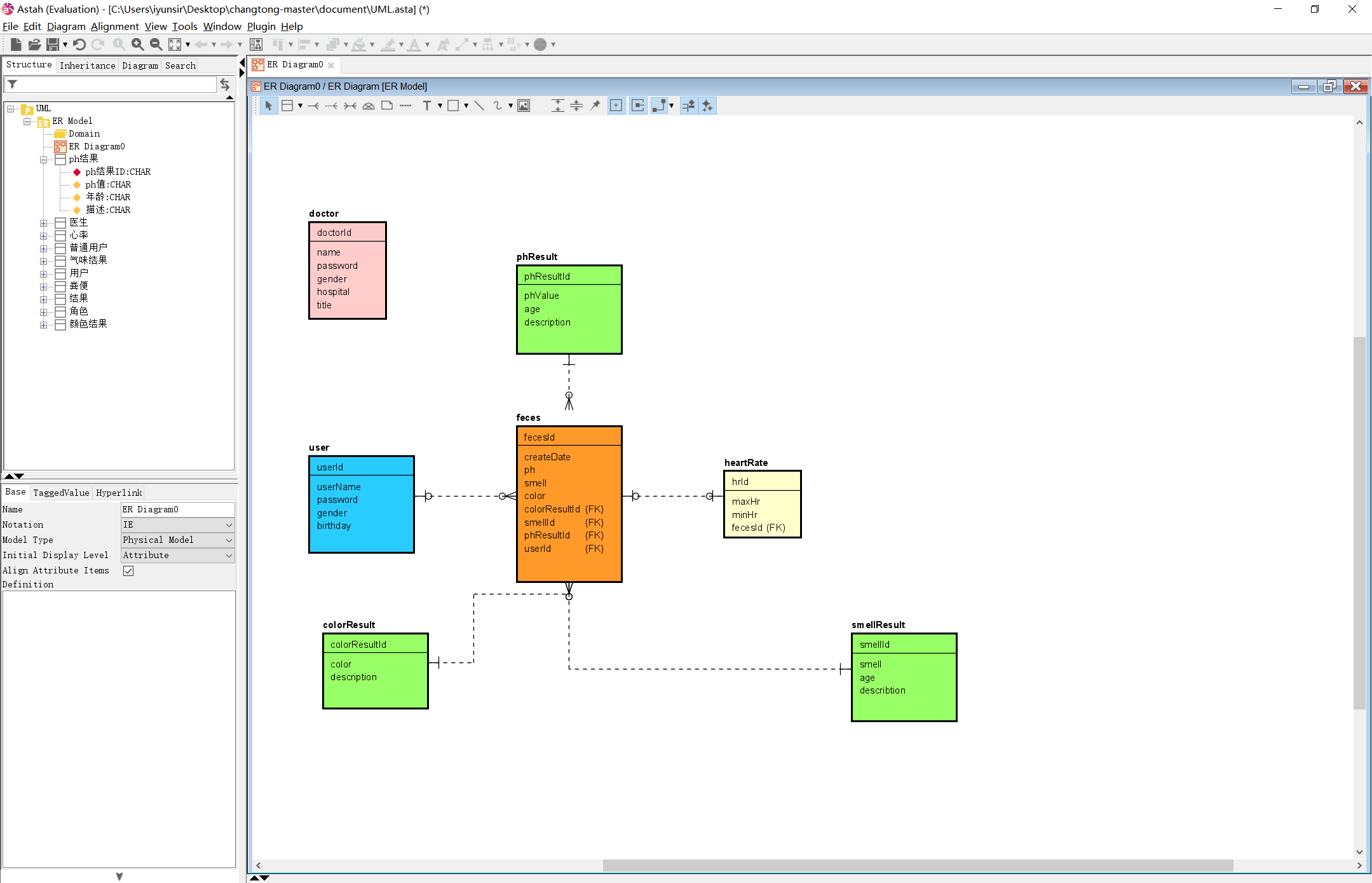Switch to the Inheritance tab

click(x=87, y=65)
